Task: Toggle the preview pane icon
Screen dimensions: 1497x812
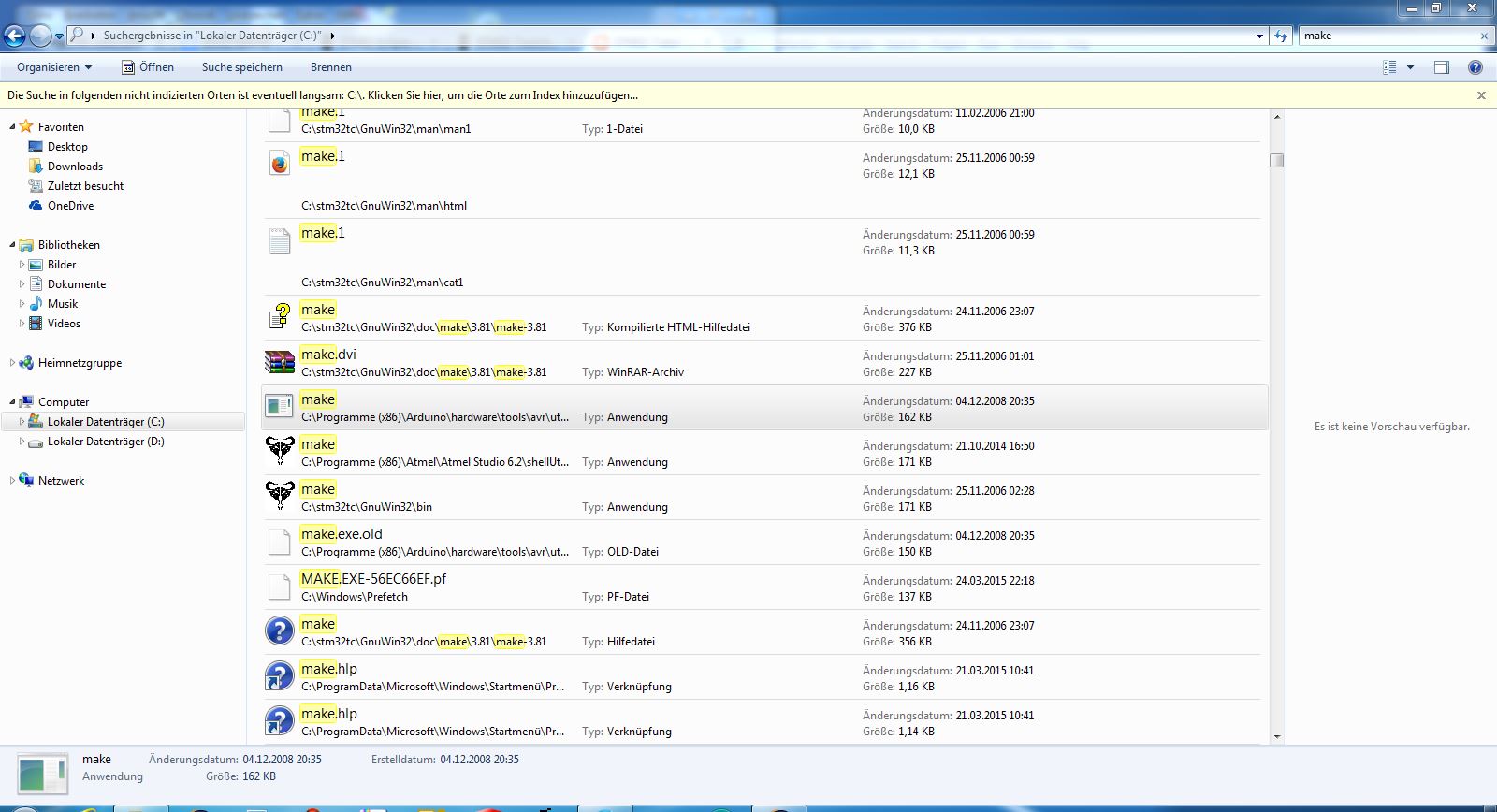Action: pos(1442,67)
